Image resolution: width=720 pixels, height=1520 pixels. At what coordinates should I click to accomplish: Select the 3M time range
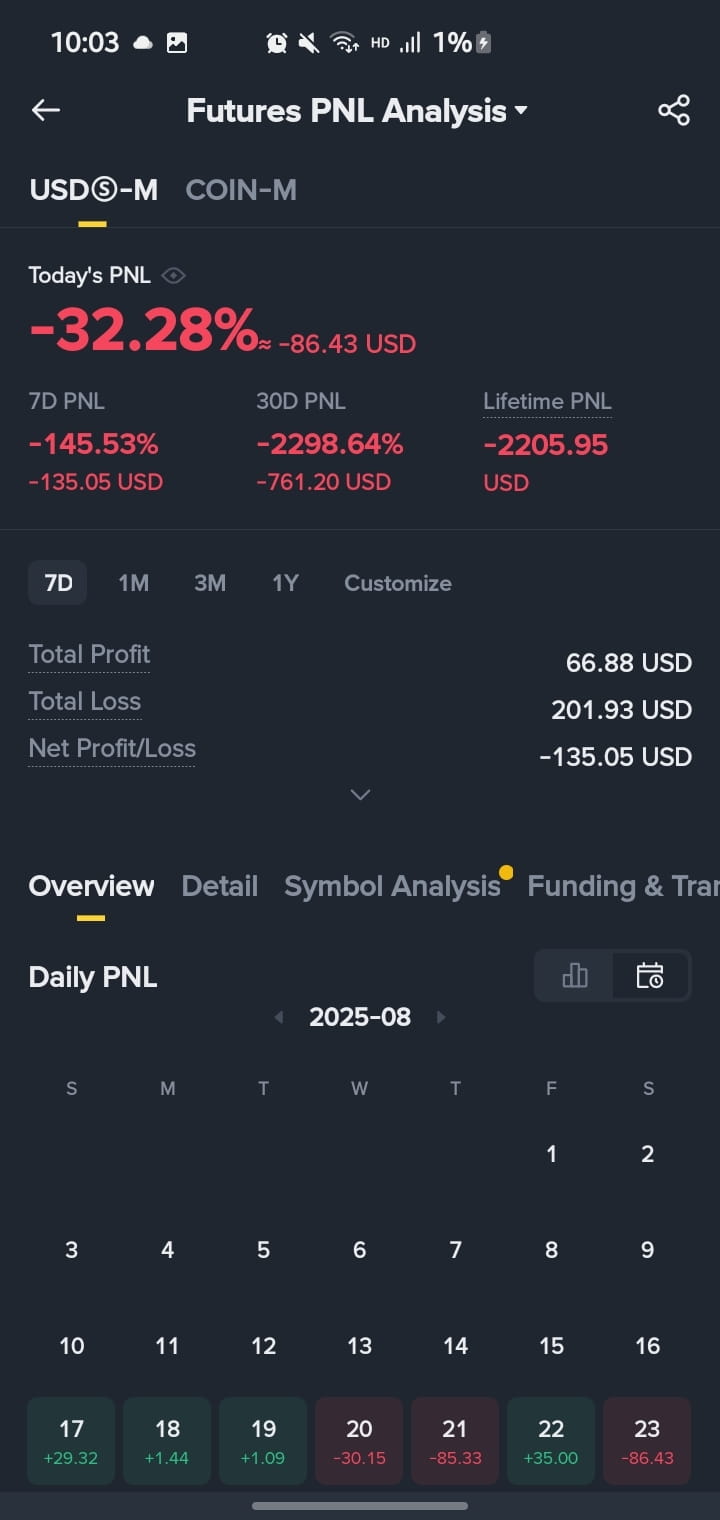(209, 583)
